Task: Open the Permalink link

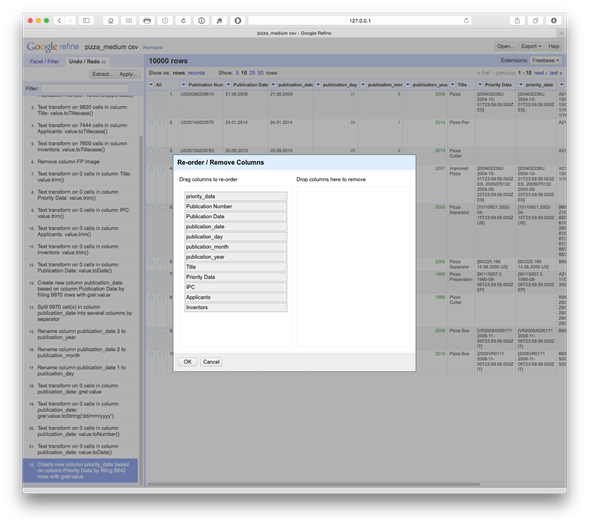Action: point(153,48)
